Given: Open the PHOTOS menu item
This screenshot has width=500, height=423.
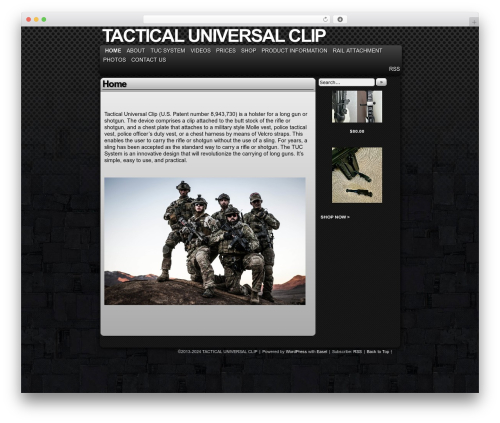Looking at the screenshot, I should (114, 60).
